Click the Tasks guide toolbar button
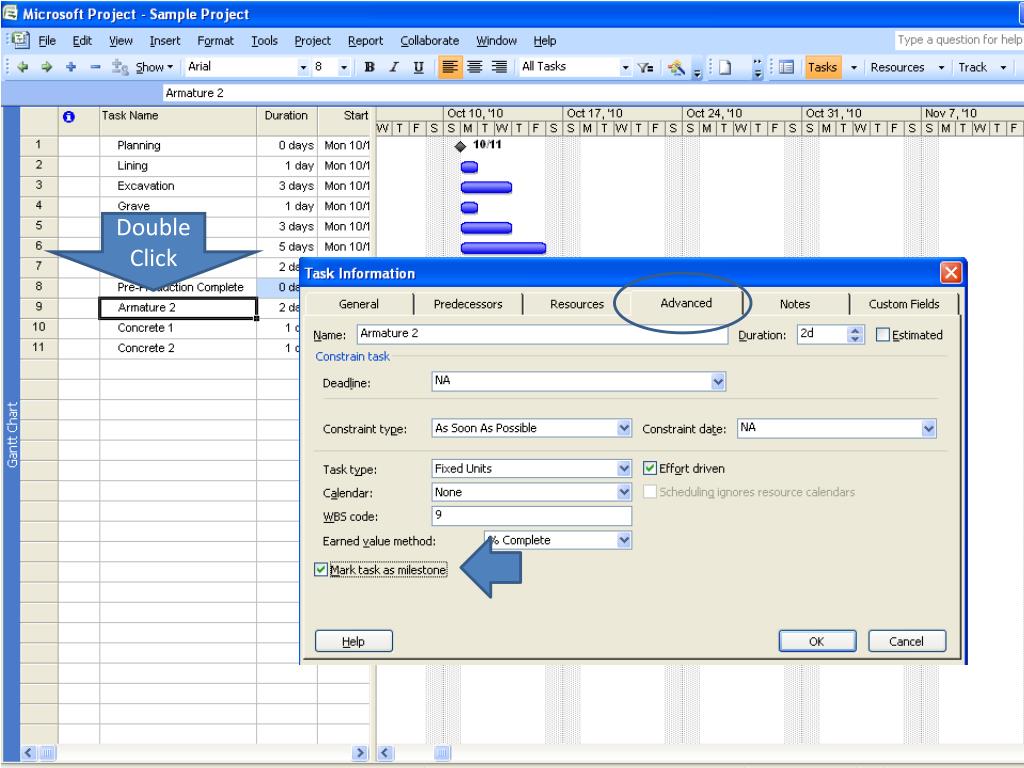The image size is (1024, 768). point(822,67)
